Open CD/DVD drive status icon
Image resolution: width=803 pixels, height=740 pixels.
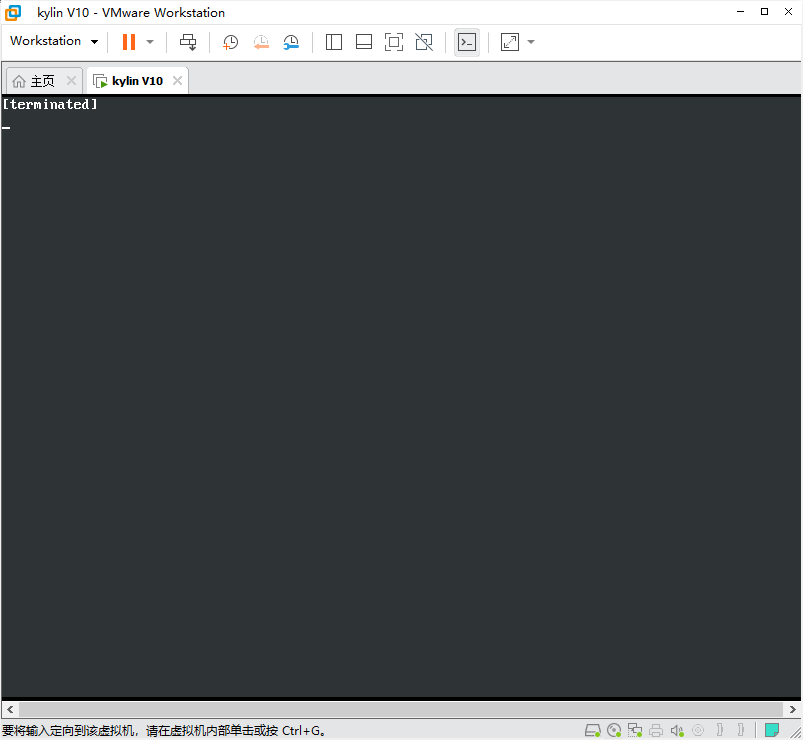pos(614,730)
